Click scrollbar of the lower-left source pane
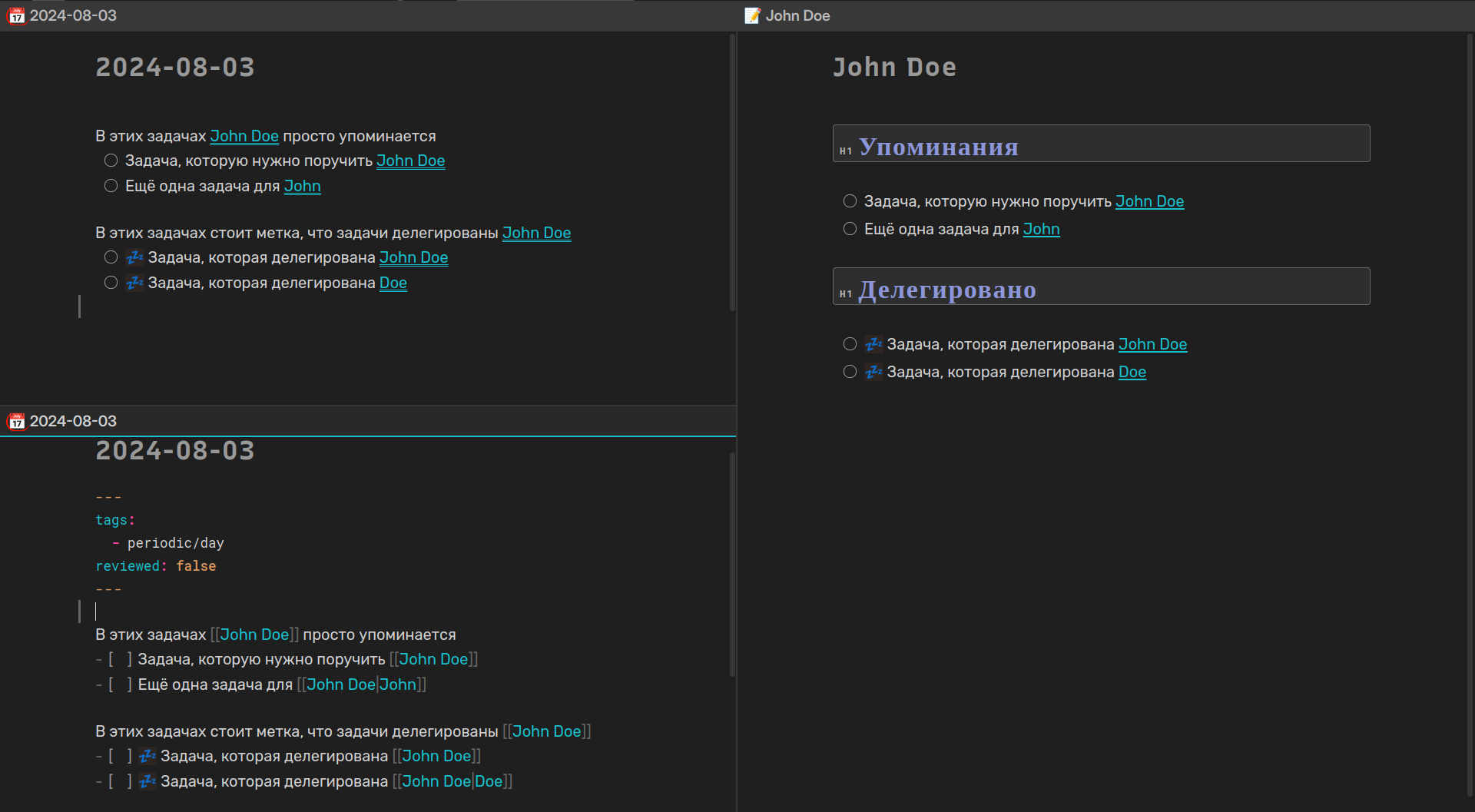 point(732,565)
